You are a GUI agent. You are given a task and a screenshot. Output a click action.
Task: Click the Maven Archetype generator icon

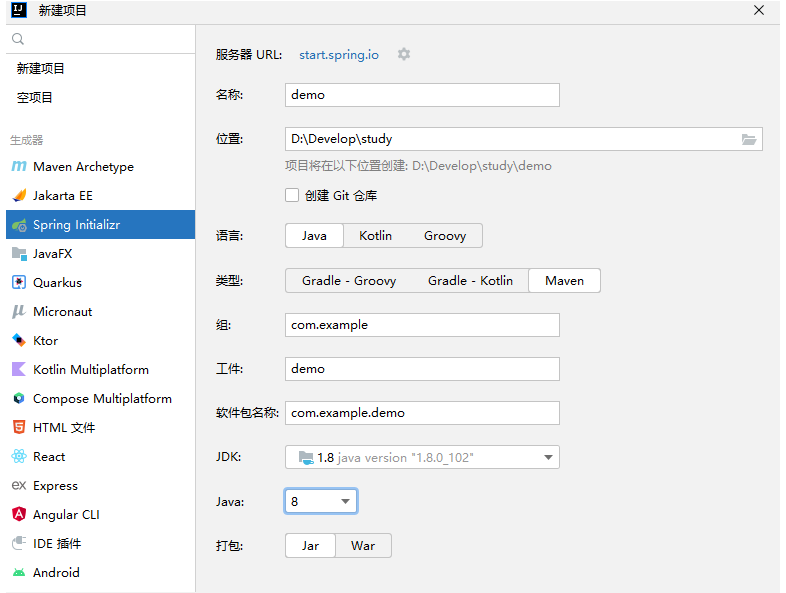(18, 167)
